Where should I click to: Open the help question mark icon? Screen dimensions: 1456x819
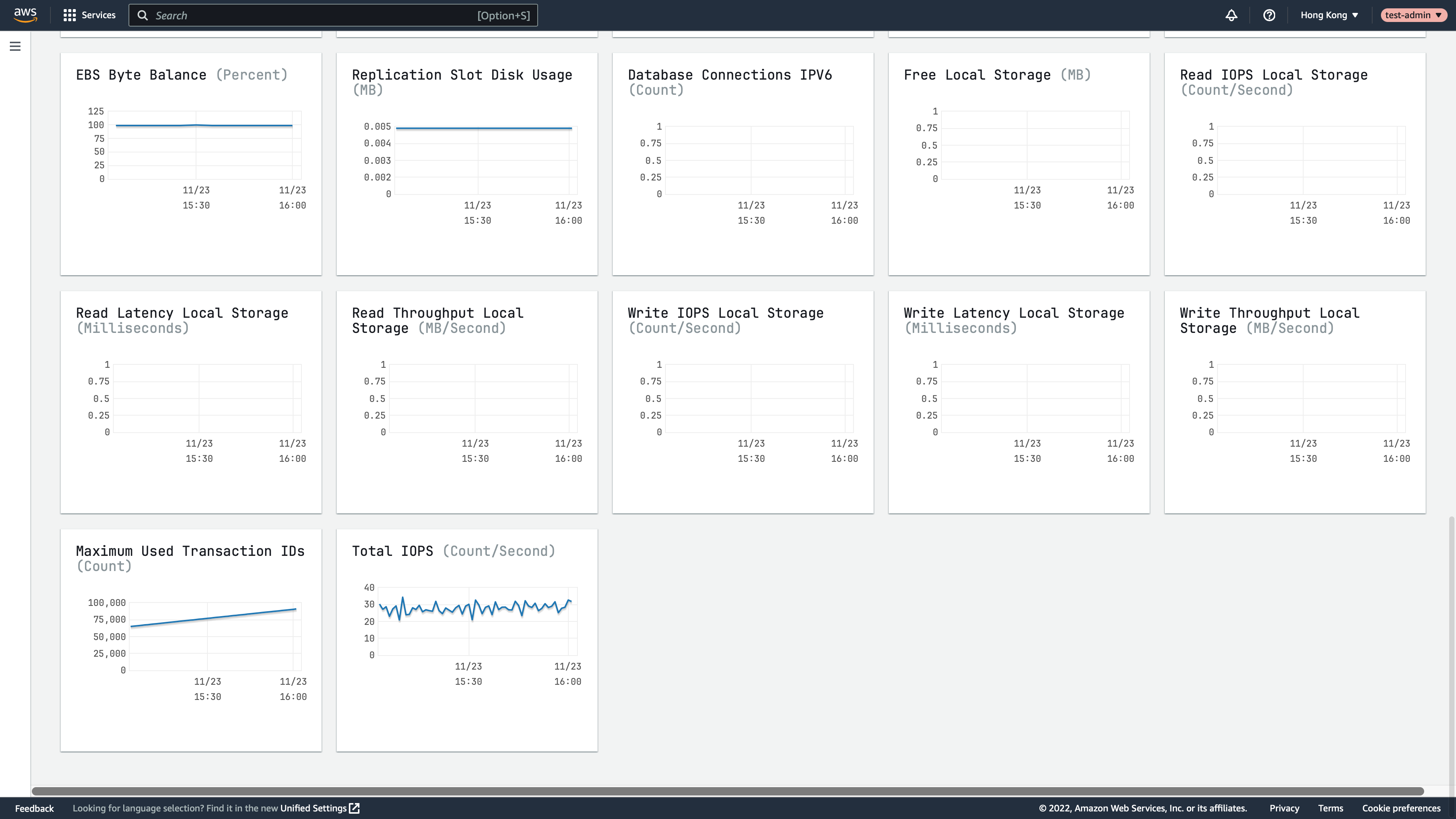coord(1269,15)
